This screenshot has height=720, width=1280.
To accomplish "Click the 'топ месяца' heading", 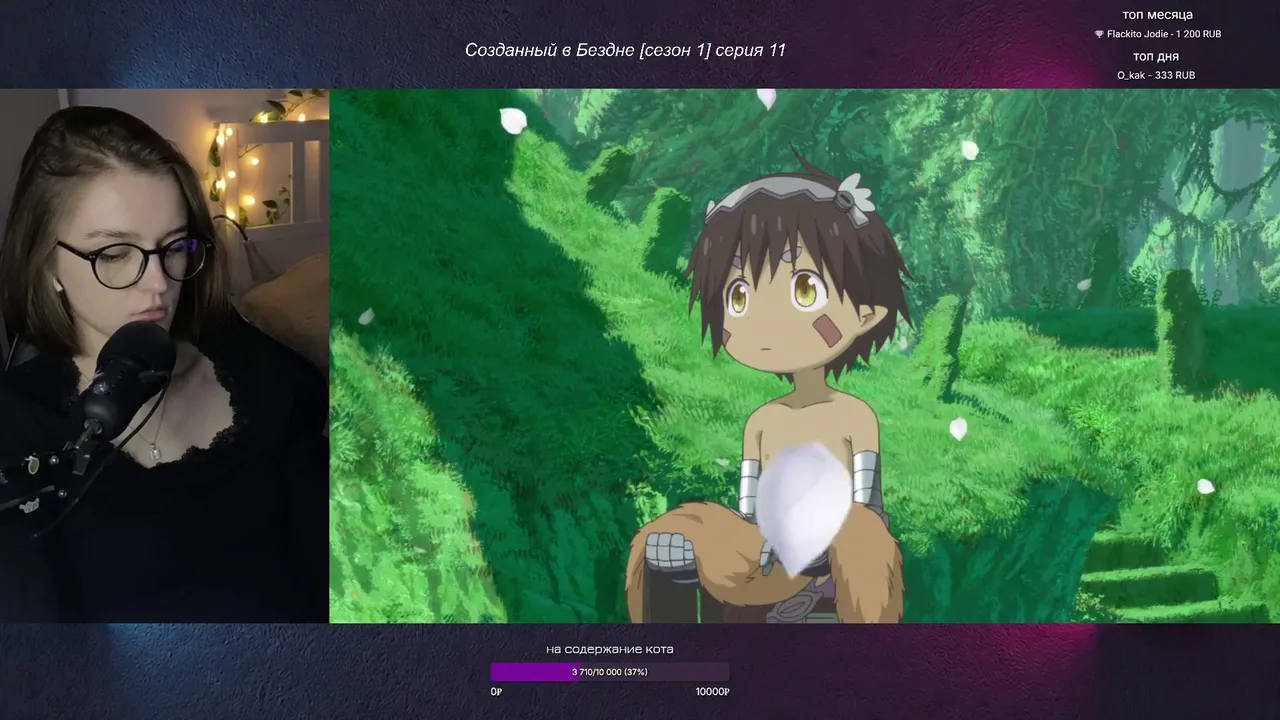I will pos(1157,15).
